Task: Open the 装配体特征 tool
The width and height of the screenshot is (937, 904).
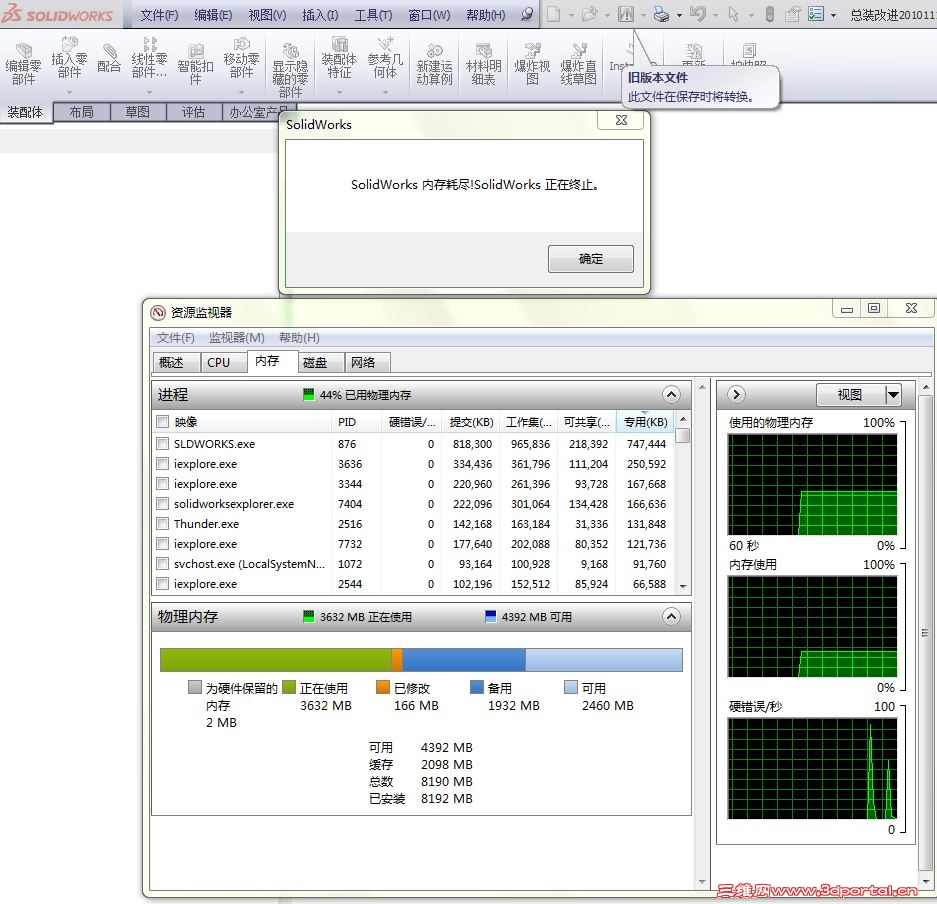Action: (x=339, y=59)
